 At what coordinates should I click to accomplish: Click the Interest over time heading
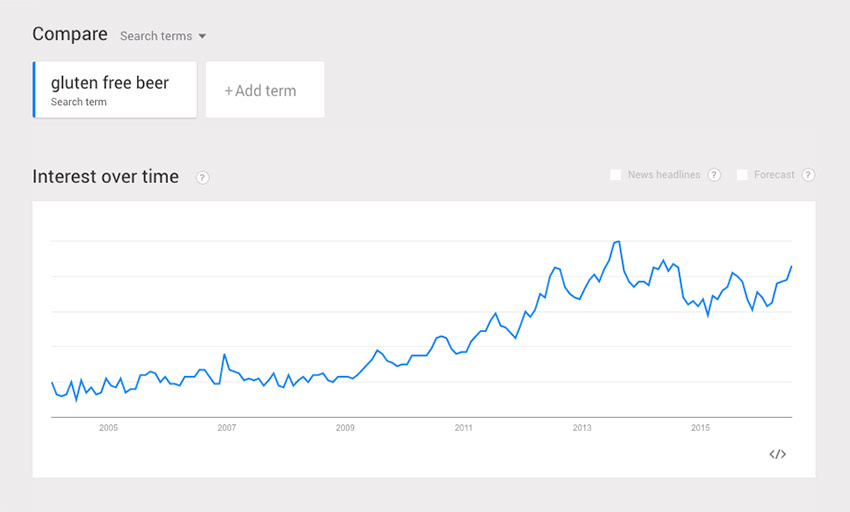[105, 176]
